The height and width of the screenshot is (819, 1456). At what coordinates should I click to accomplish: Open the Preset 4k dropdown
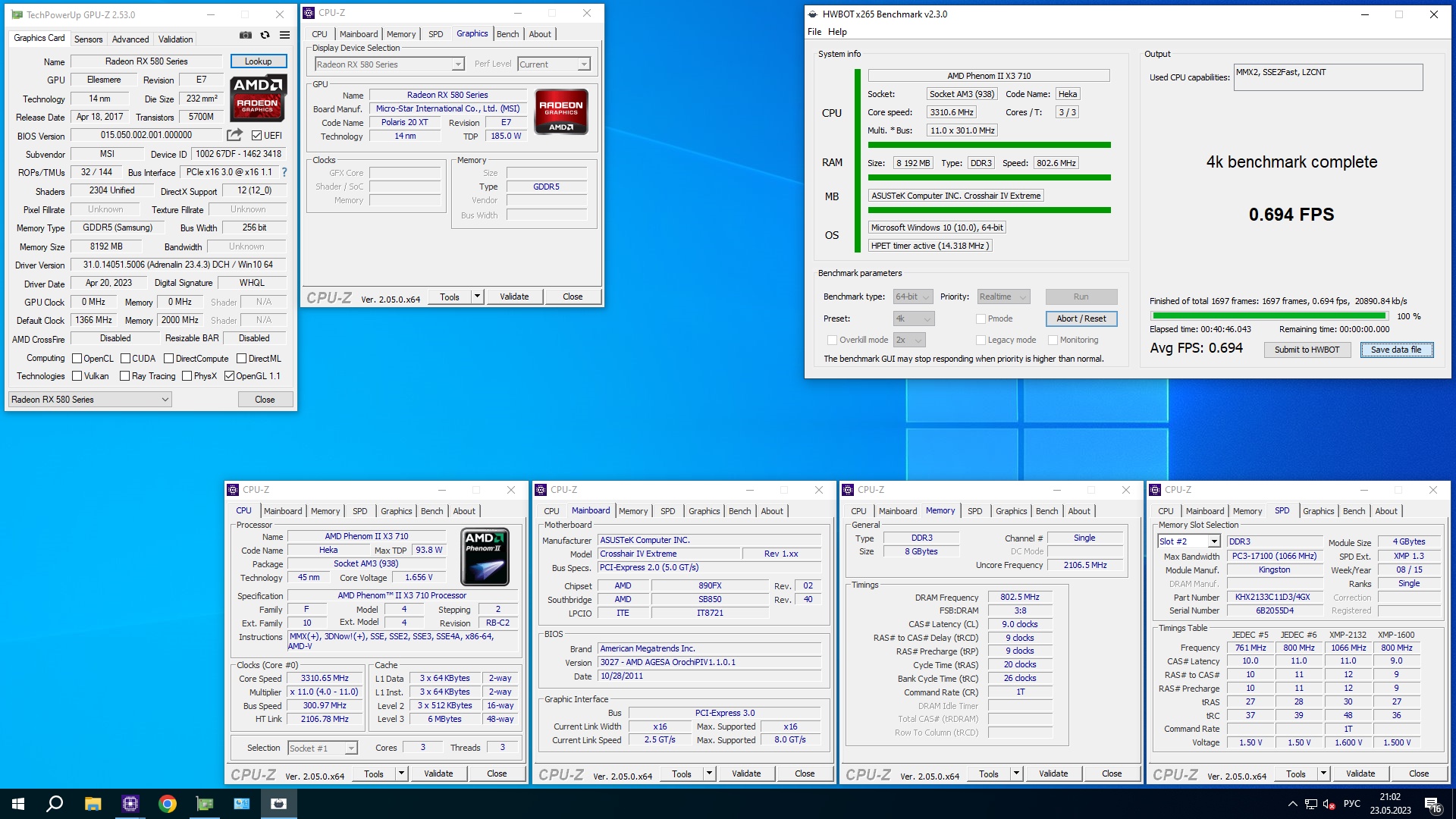(914, 319)
